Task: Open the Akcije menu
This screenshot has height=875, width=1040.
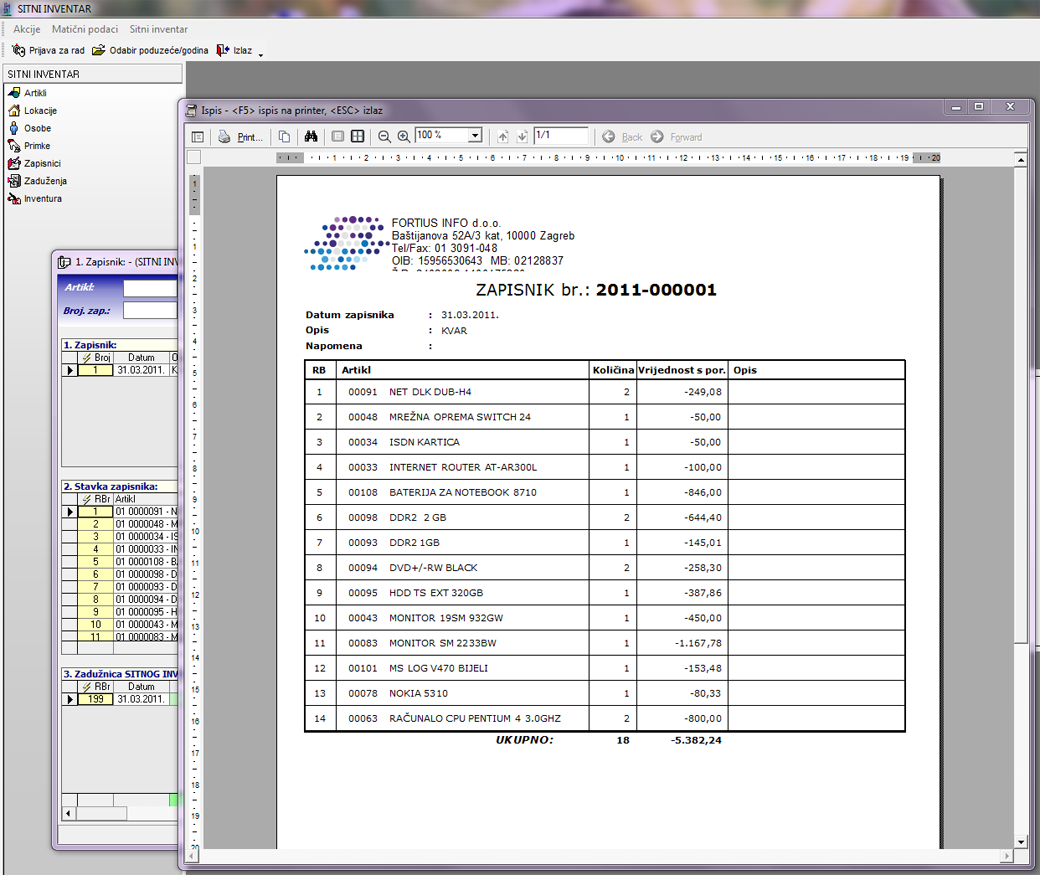Action: (27, 29)
